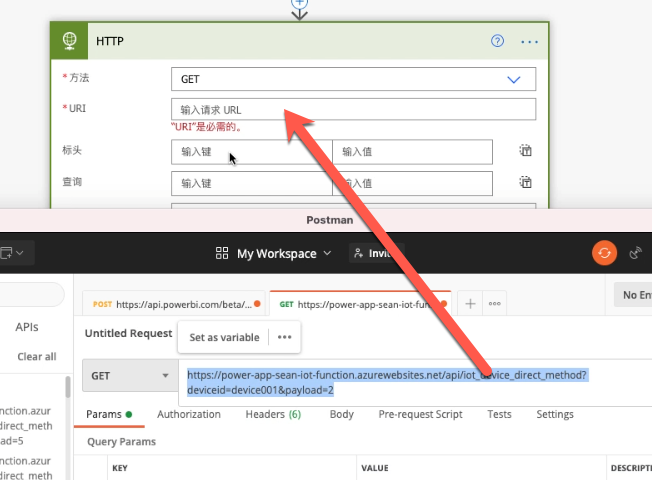The height and width of the screenshot is (480, 652).
Task: Add a new request tab with plus icon
Action: 470,304
